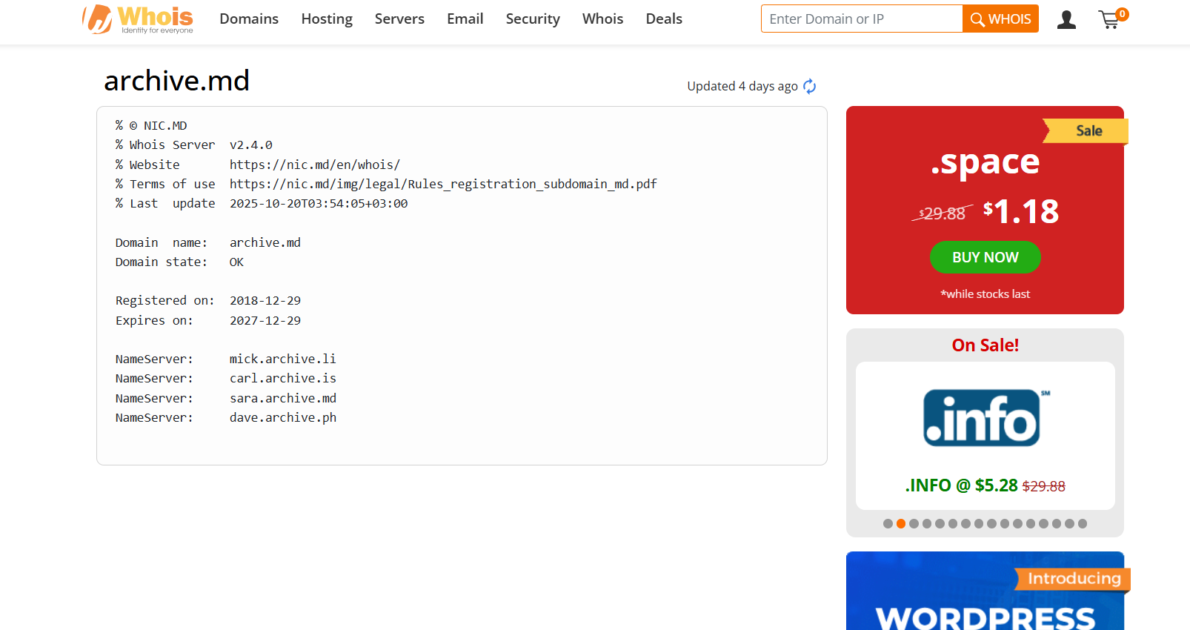This screenshot has width=1190, height=630.
Task: Focus the Enter Domain or IP field
Action: coord(861,19)
